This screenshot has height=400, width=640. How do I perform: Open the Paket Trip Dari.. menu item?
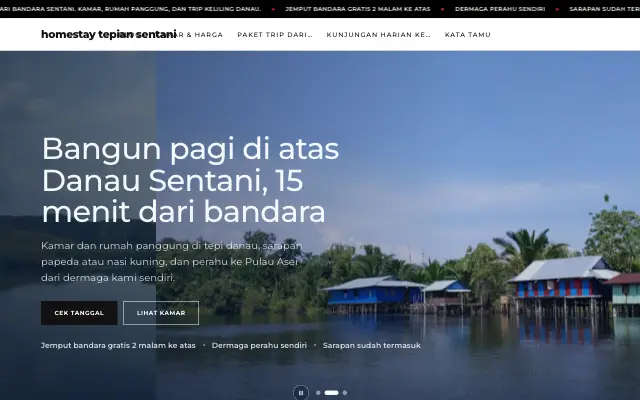point(275,35)
